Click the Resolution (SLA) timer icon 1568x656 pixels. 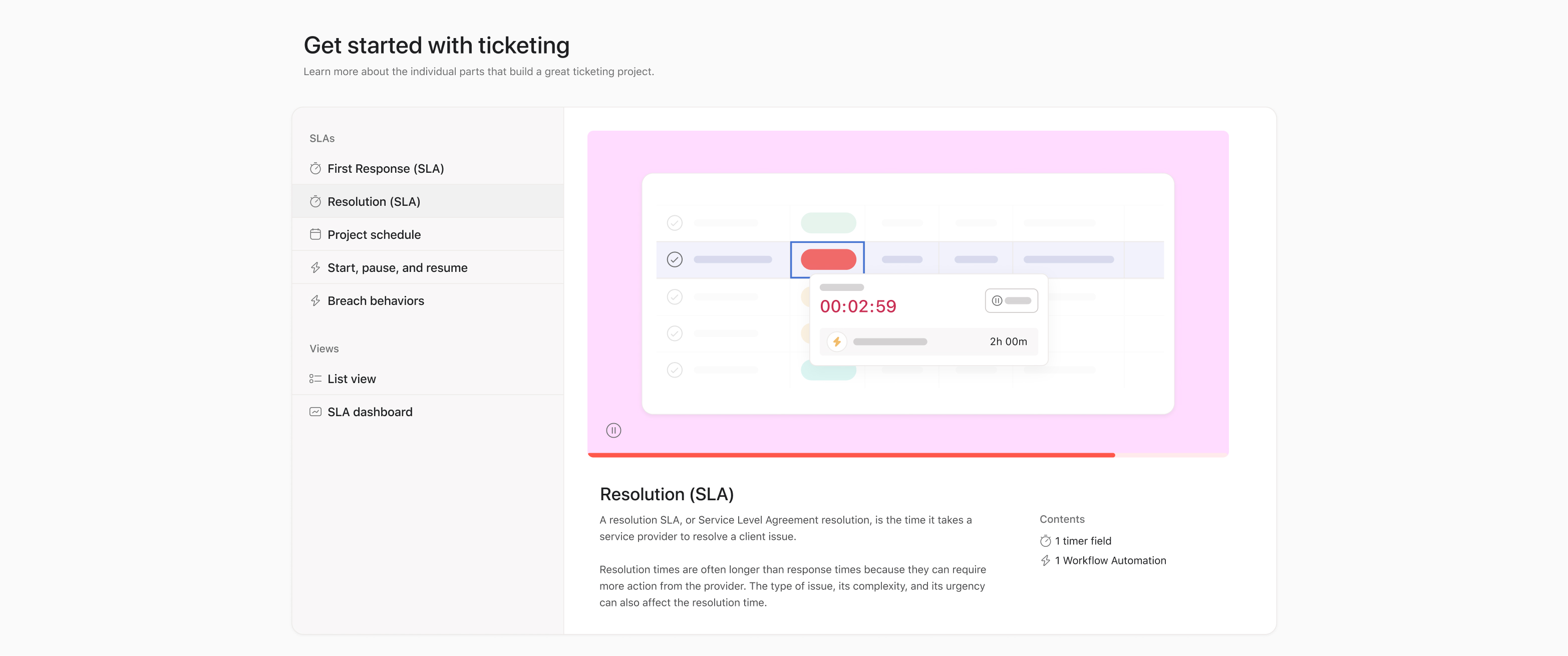point(315,201)
